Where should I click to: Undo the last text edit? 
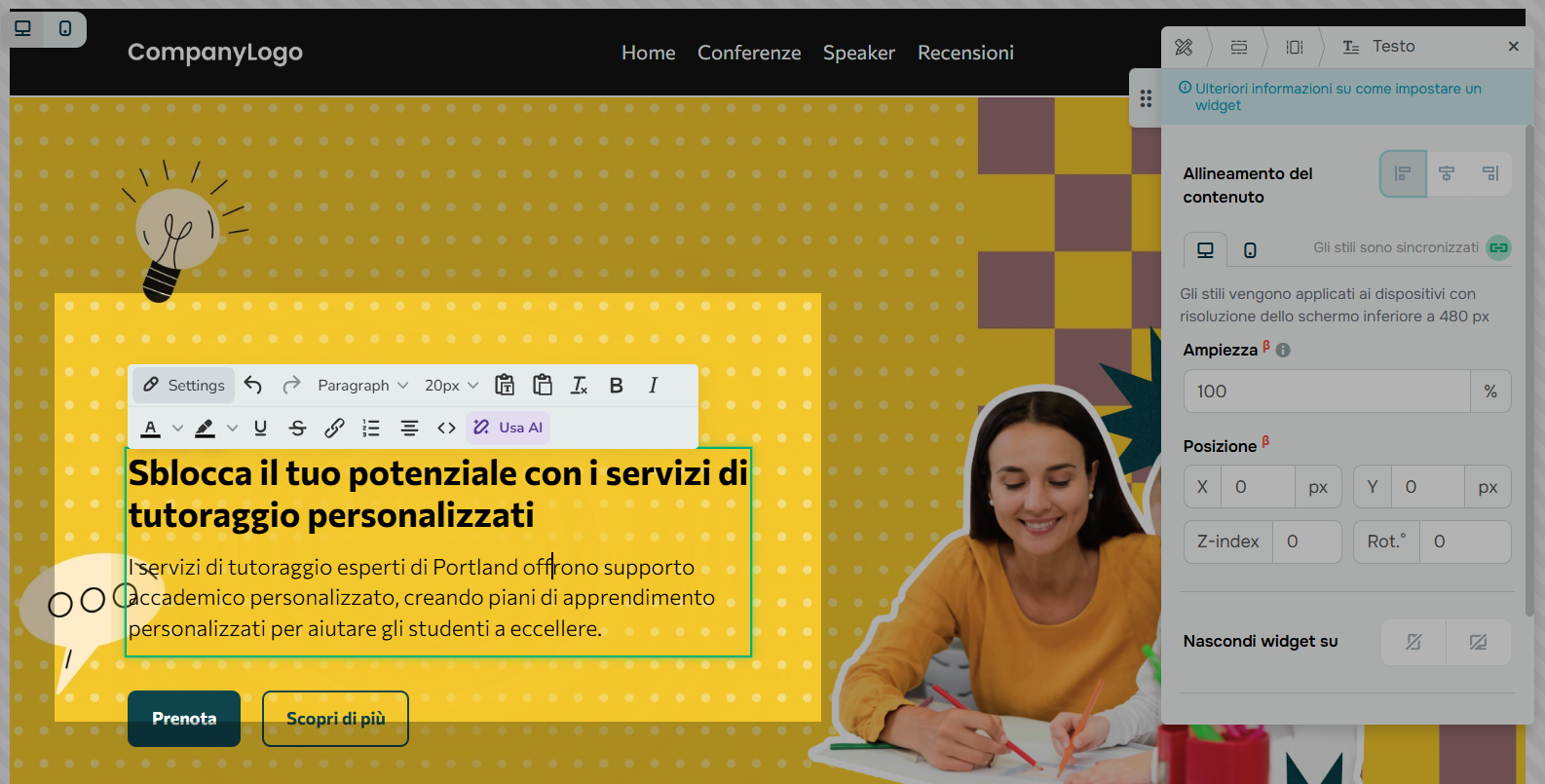[253, 386]
